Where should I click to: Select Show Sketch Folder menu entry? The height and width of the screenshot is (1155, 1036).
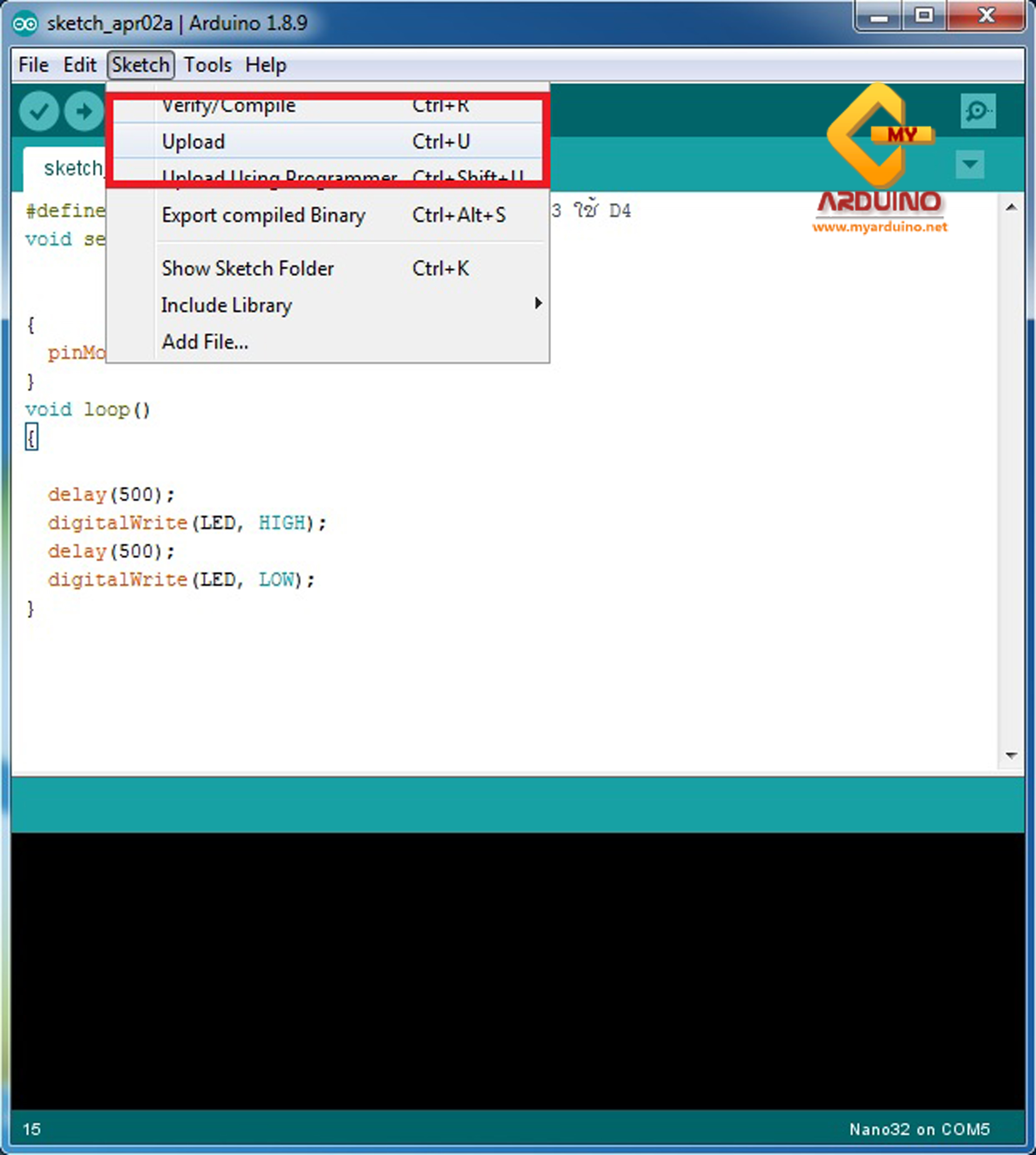[x=248, y=268]
